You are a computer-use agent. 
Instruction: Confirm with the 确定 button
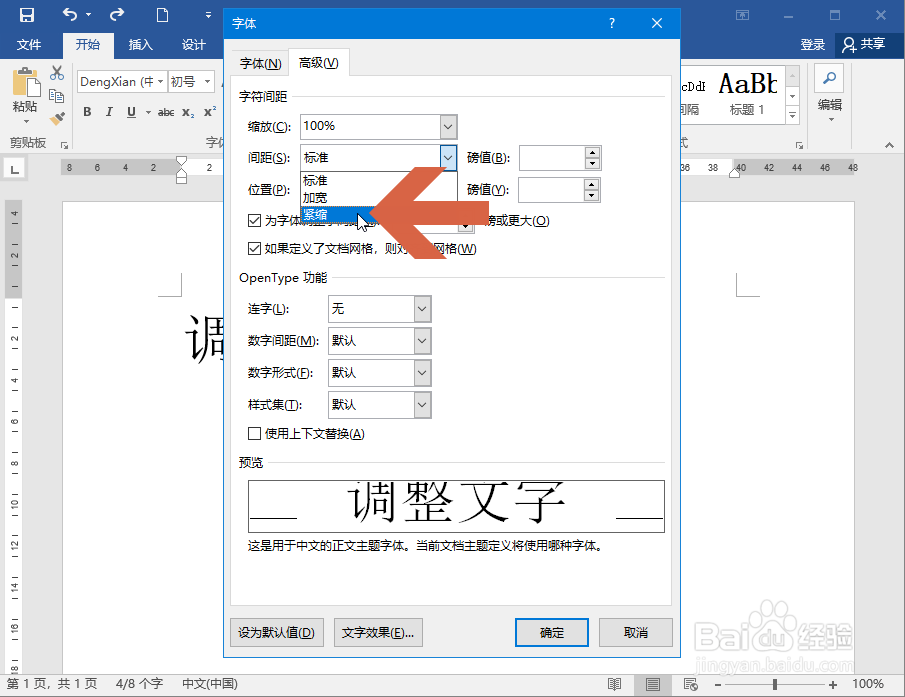[x=551, y=632]
